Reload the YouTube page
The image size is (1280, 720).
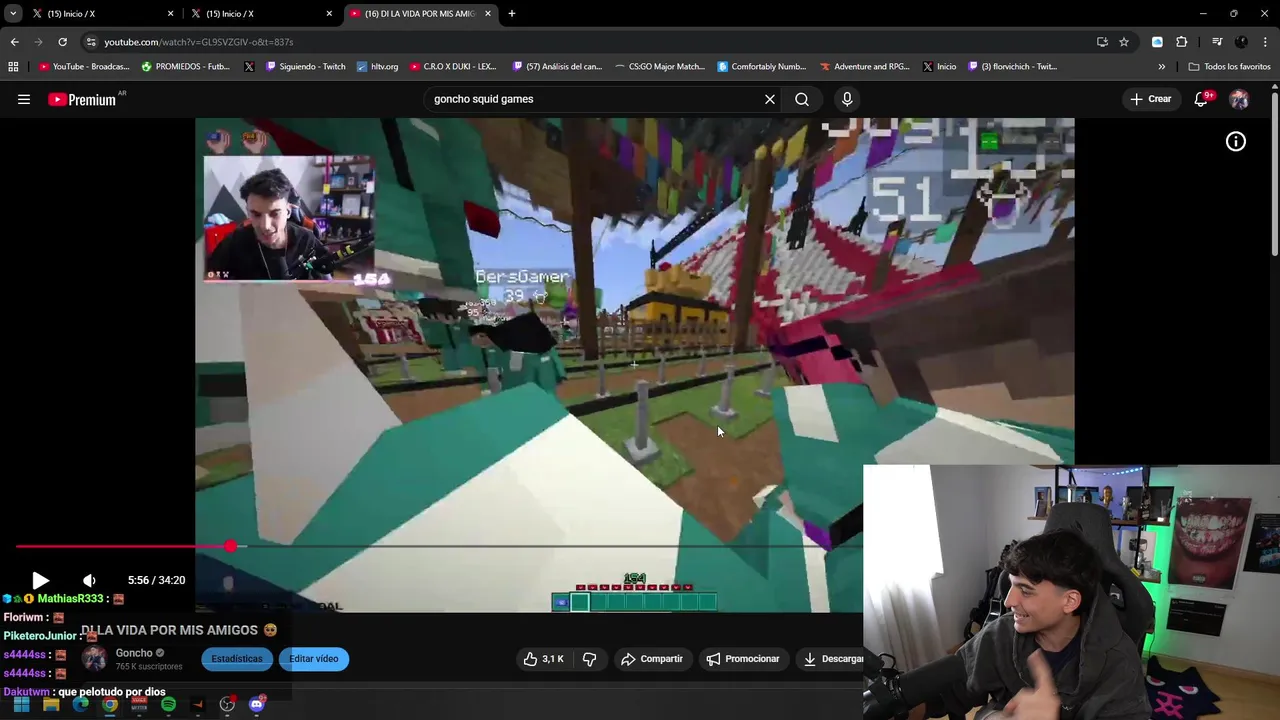coord(62,42)
